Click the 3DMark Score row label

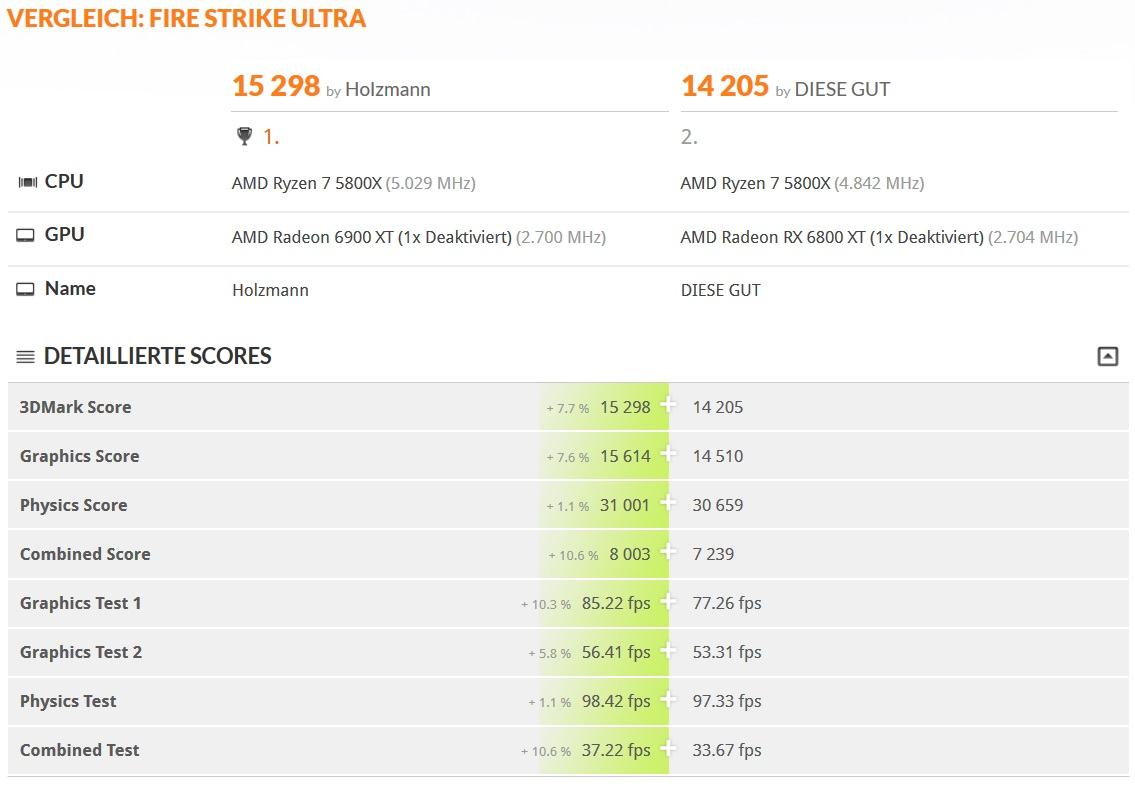point(76,407)
